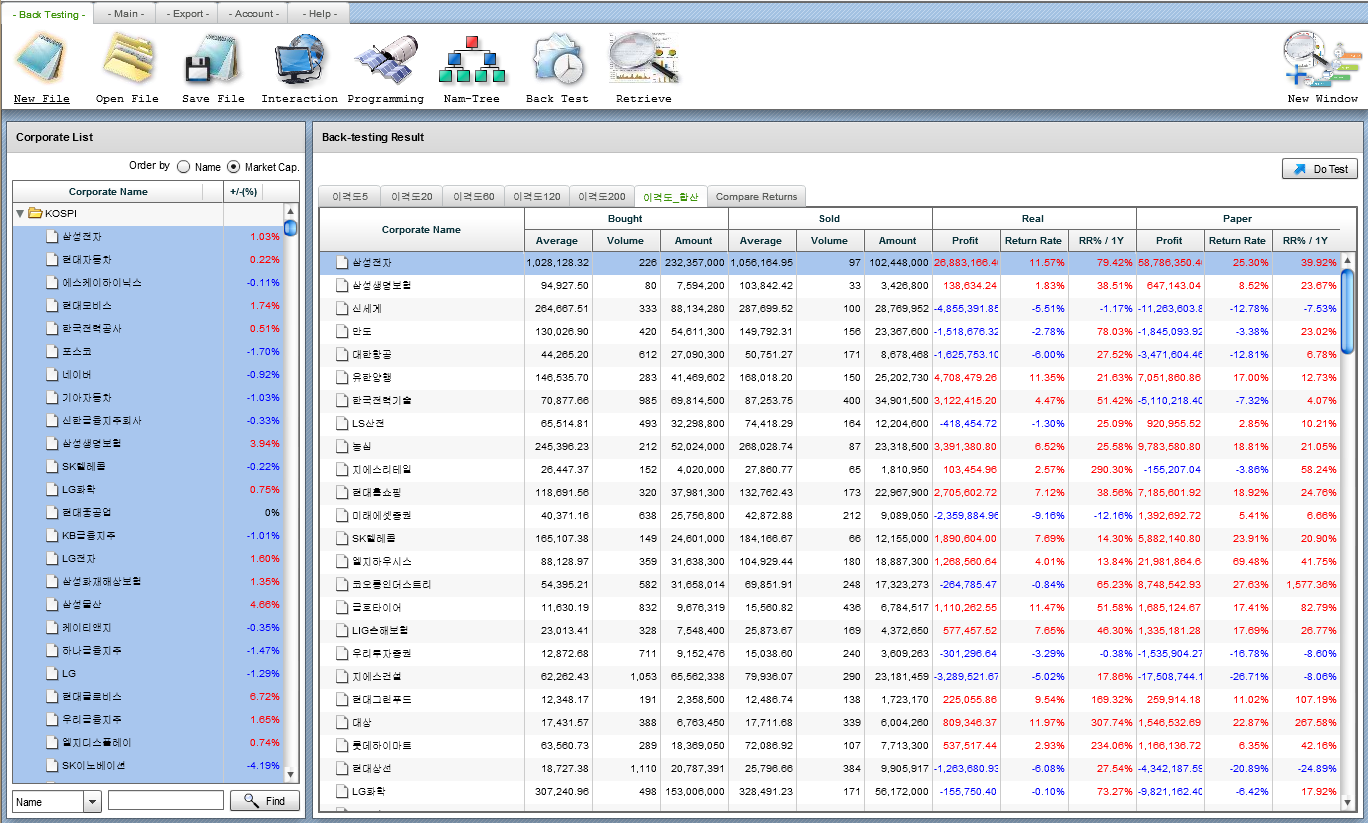This screenshot has width=1368, height=823.
Task: Start the Back Test tool
Action: point(557,60)
